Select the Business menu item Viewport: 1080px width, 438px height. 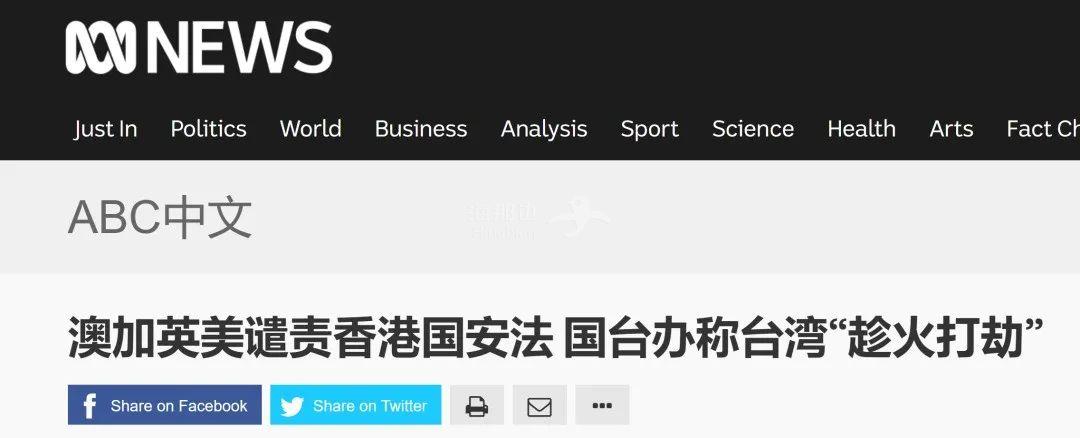tap(421, 129)
